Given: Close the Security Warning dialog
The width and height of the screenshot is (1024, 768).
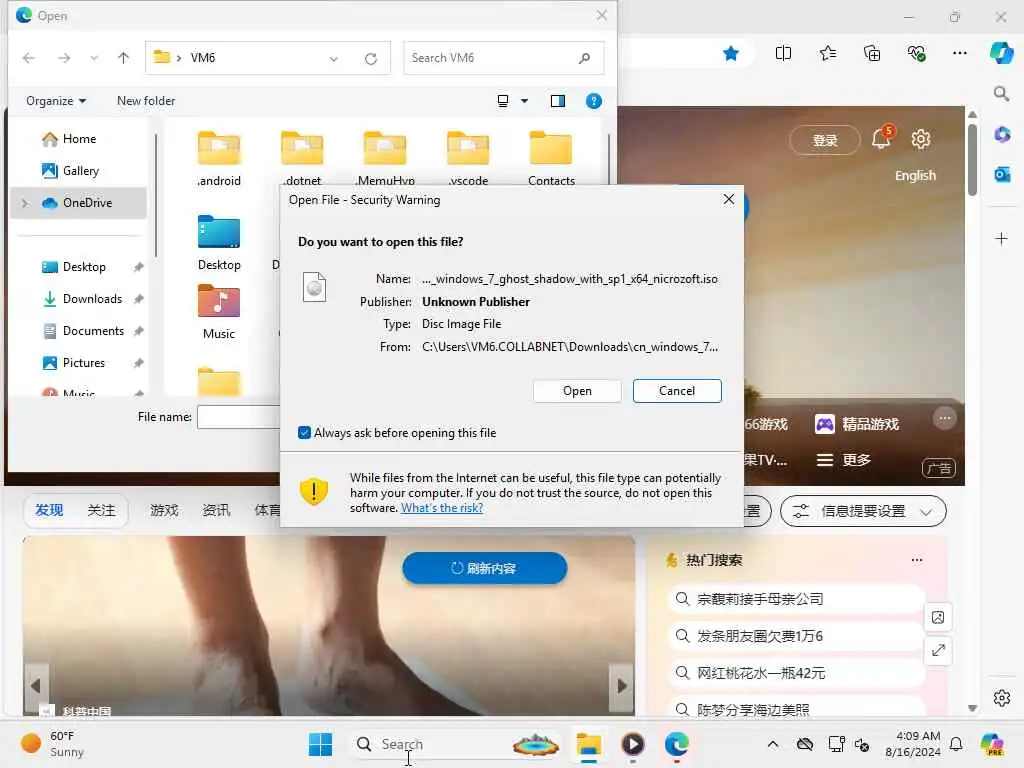Looking at the screenshot, I should click(x=729, y=199).
